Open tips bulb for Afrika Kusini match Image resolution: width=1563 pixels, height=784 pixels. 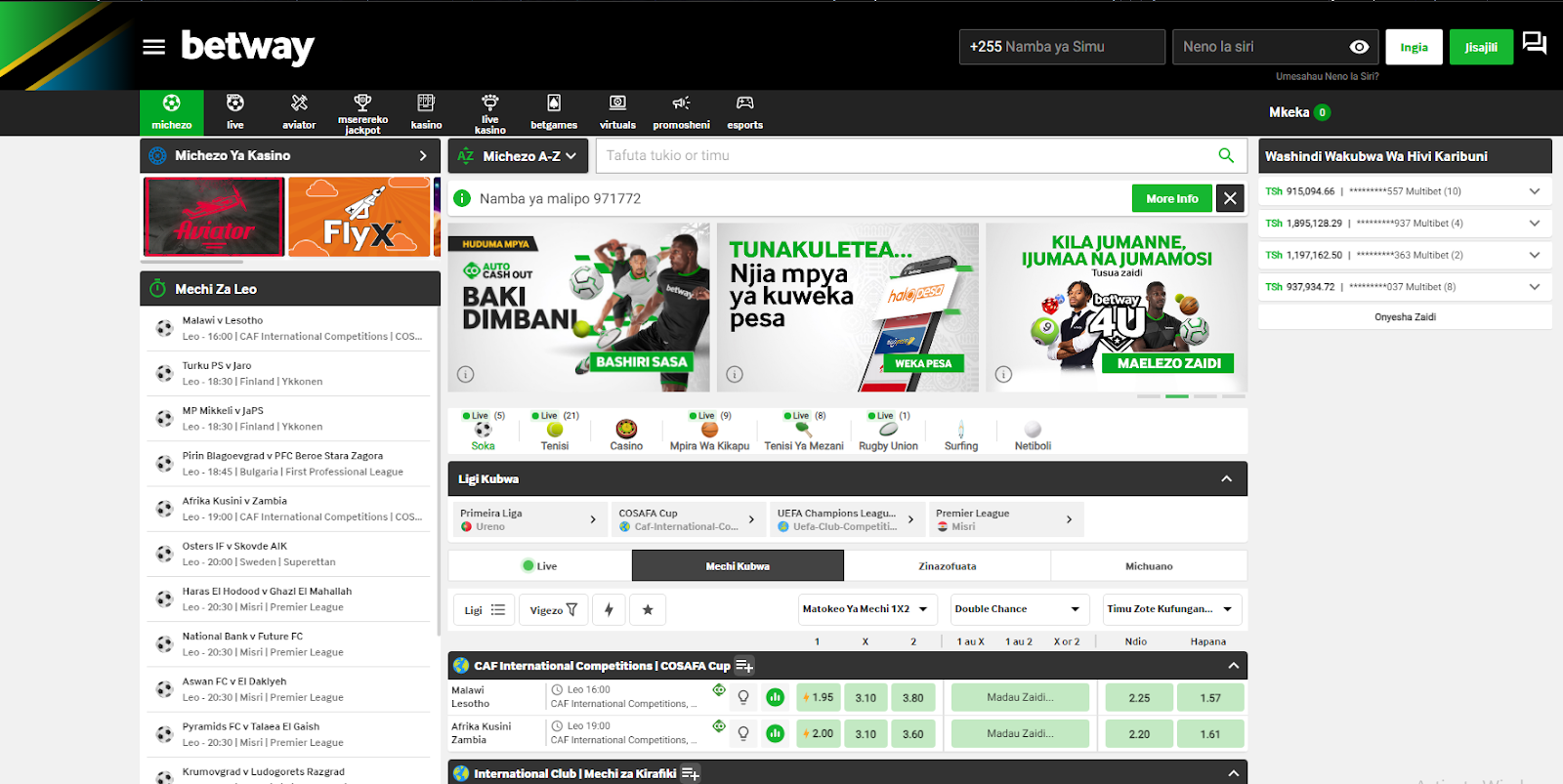(x=743, y=733)
